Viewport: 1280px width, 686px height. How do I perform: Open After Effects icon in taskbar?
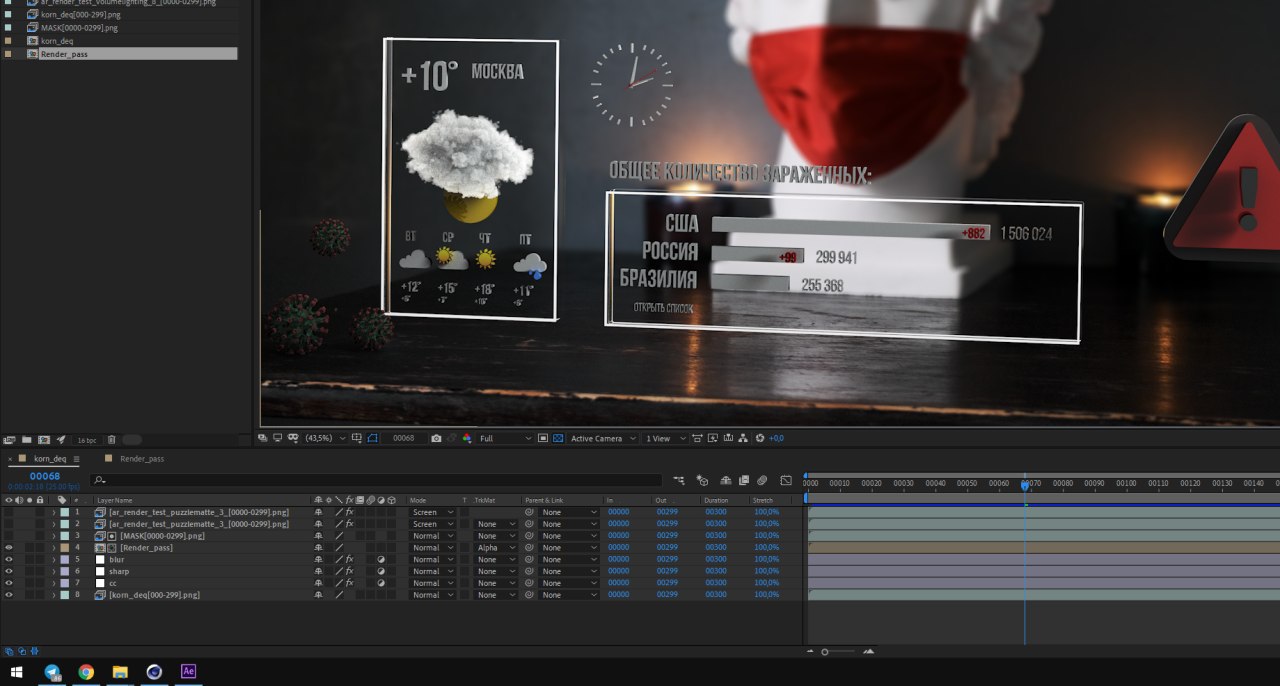[x=188, y=672]
